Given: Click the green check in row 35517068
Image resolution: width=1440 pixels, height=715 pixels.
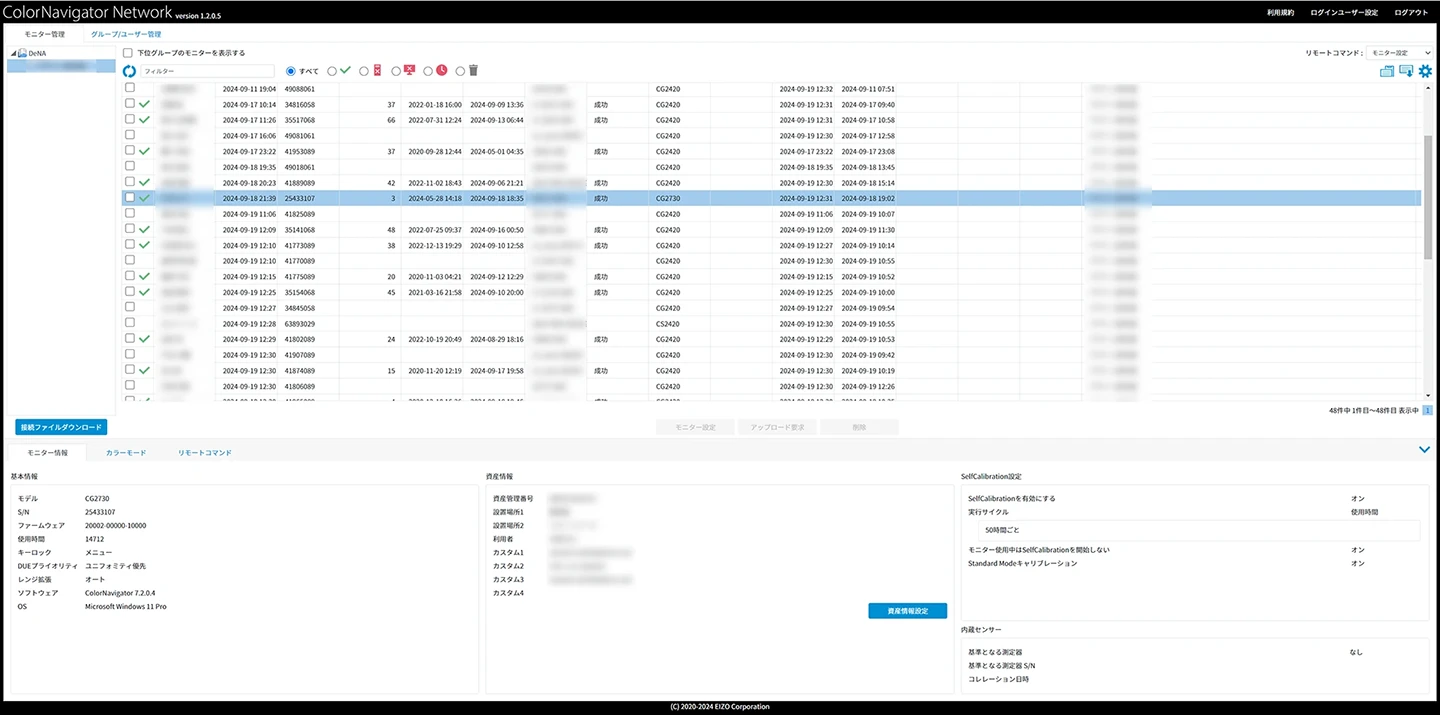Looking at the screenshot, I should pyautogui.click(x=145, y=120).
